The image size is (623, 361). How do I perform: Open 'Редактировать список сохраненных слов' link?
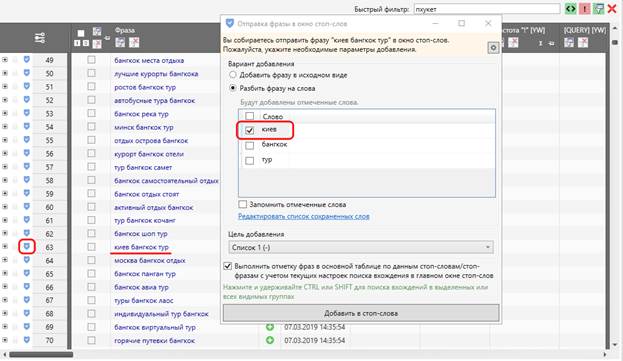(304, 216)
